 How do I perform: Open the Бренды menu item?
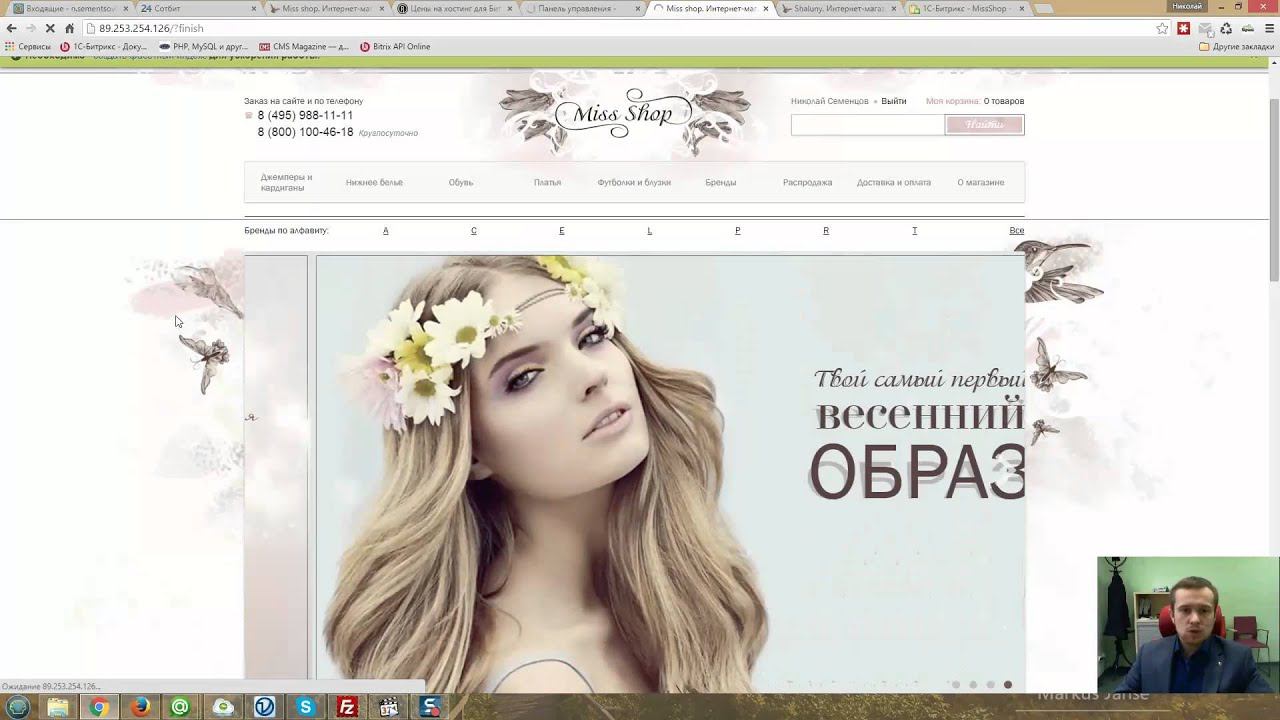click(720, 183)
